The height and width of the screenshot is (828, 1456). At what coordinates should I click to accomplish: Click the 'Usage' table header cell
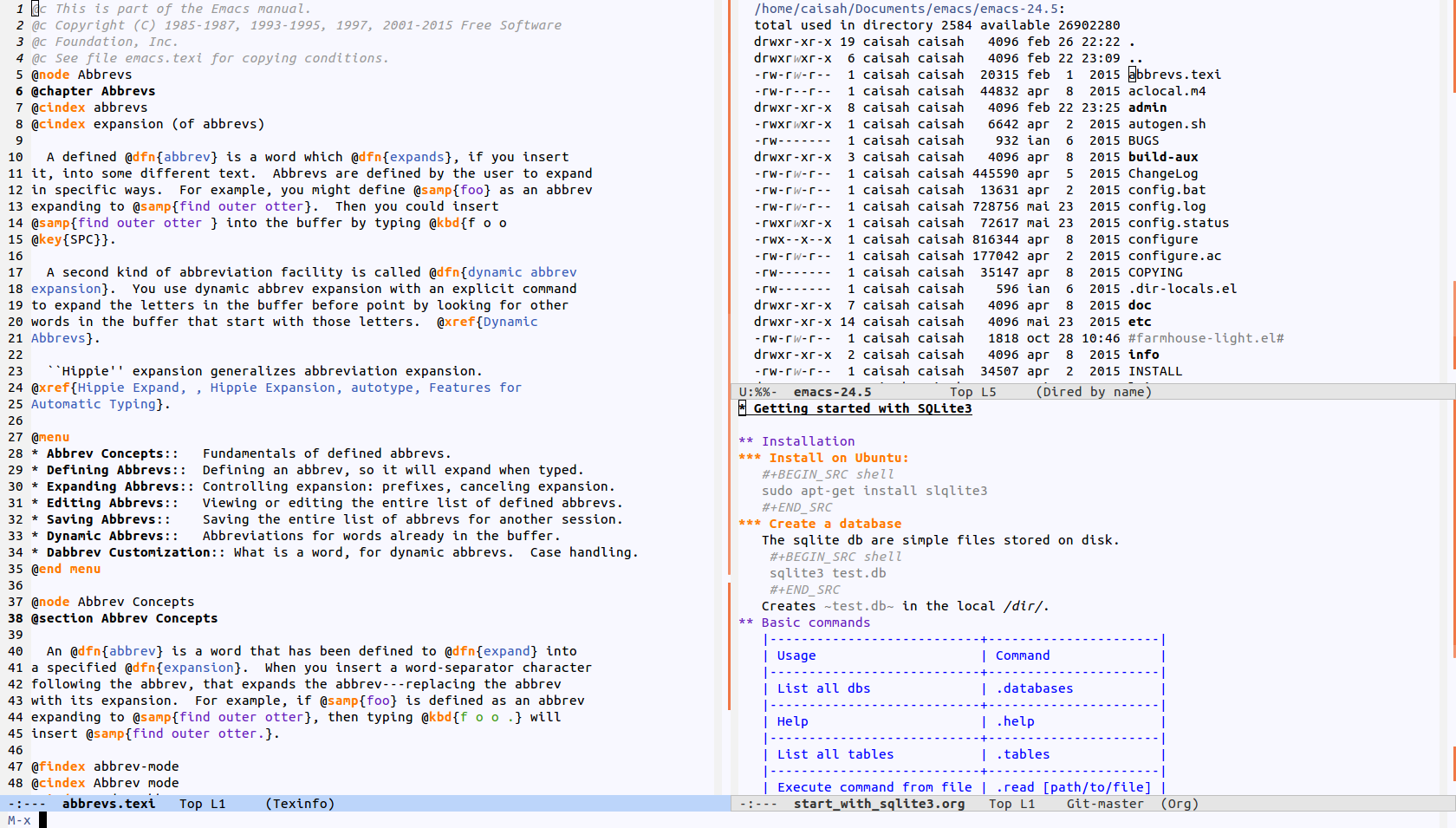pyautogui.click(x=796, y=655)
